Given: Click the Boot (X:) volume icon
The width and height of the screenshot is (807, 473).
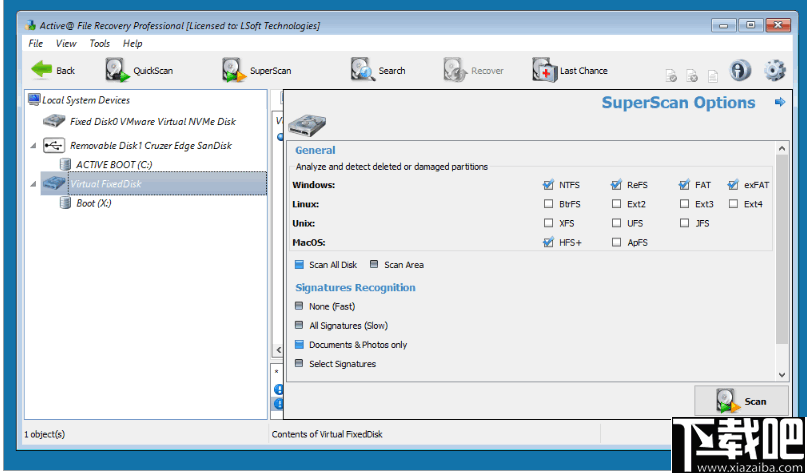Looking at the screenshot, I should tap(65, 203).
